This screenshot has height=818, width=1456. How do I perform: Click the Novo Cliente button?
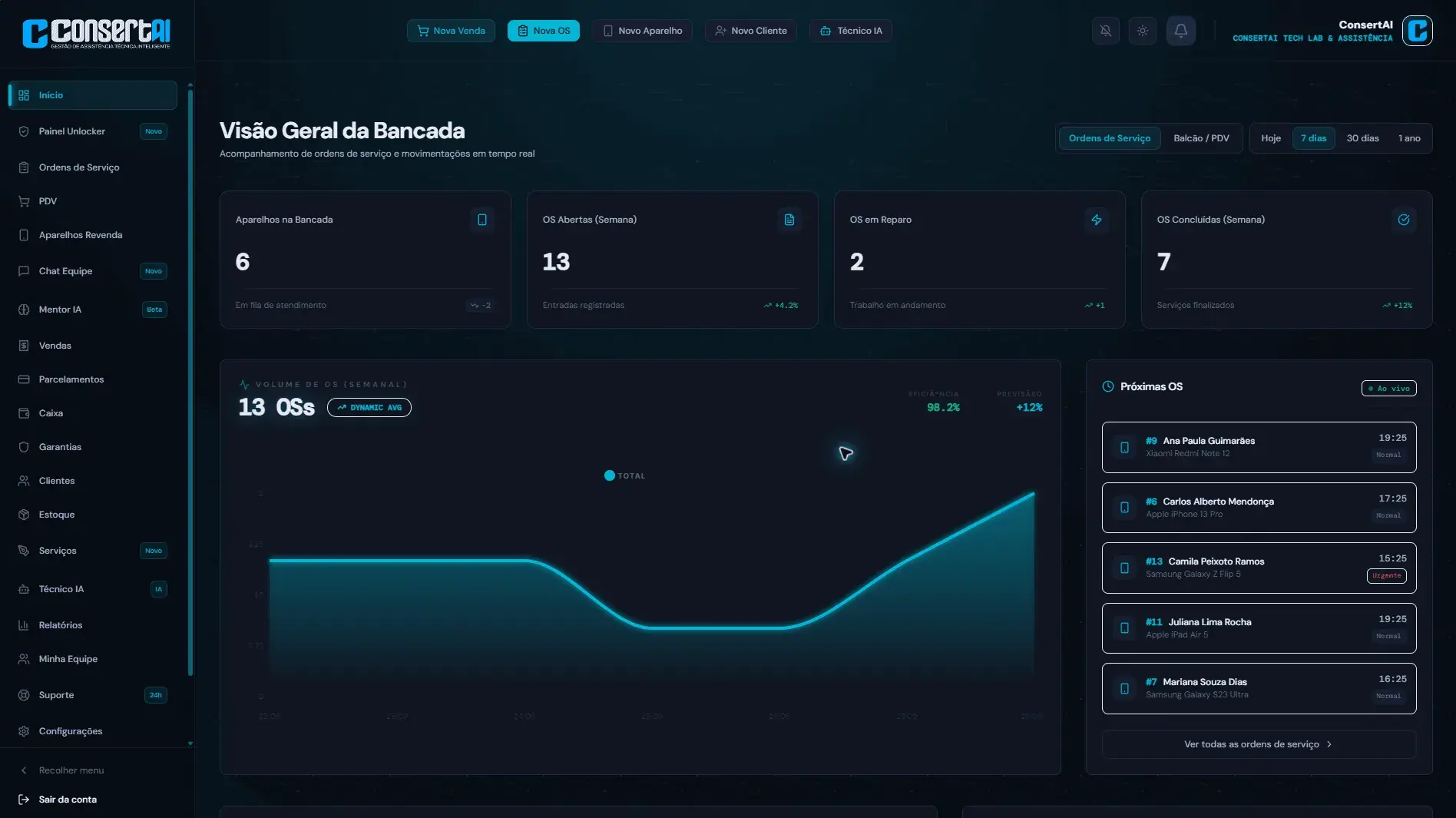[x=751, y=31]
